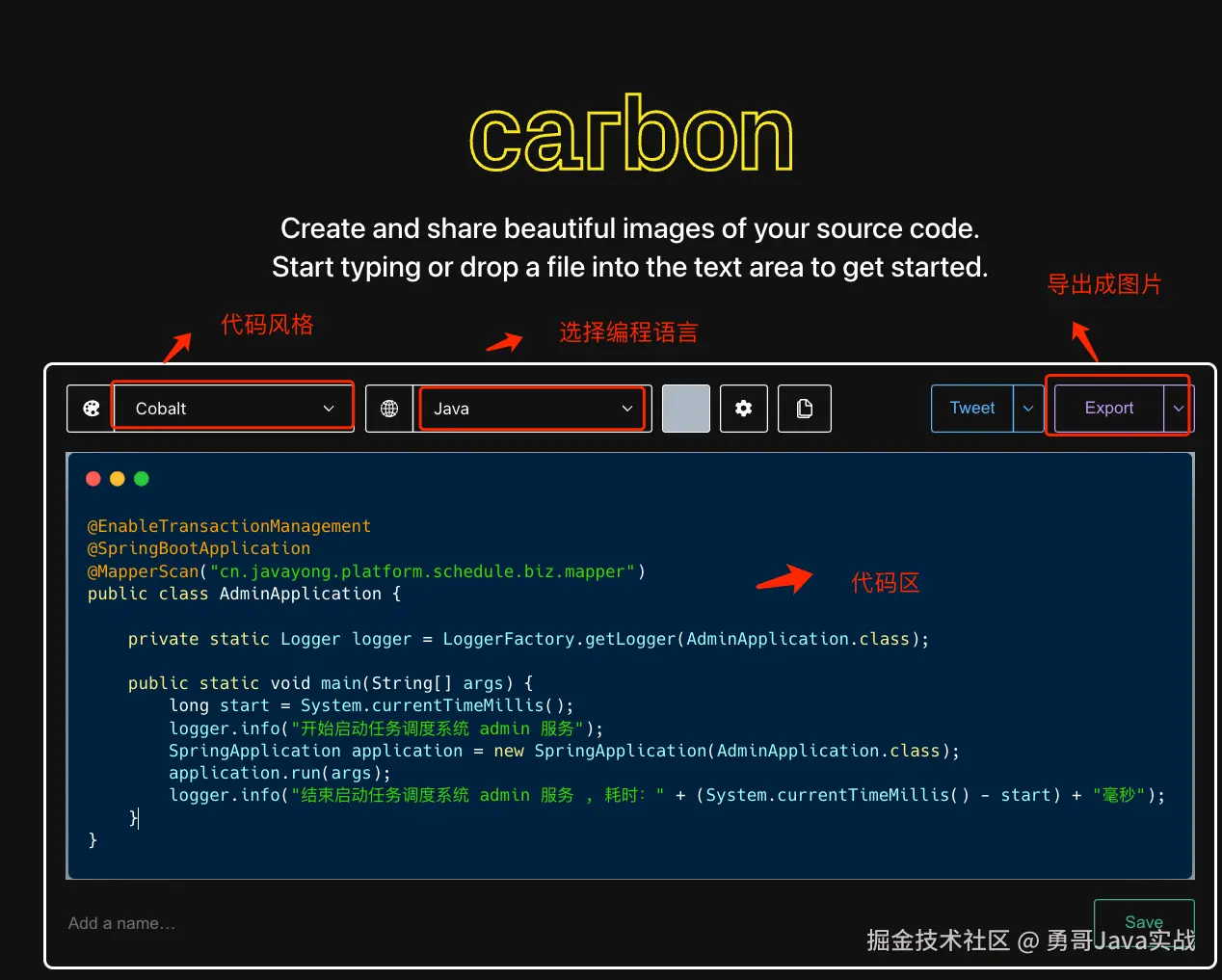
Task: Click the @MapperScan annotation line
Action: 366,571
